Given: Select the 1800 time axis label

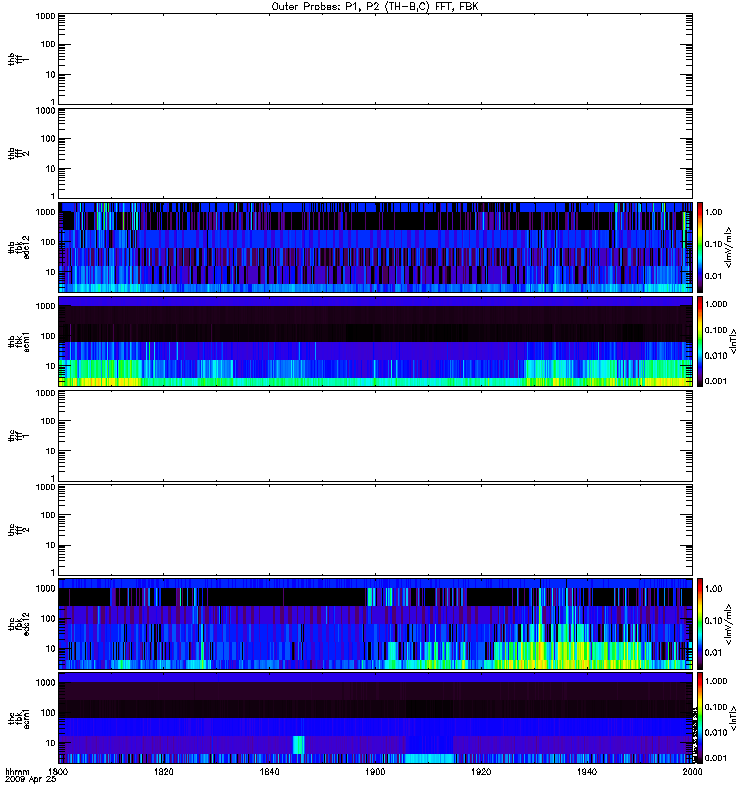Looking at the screenshot, I should (58, 772).
